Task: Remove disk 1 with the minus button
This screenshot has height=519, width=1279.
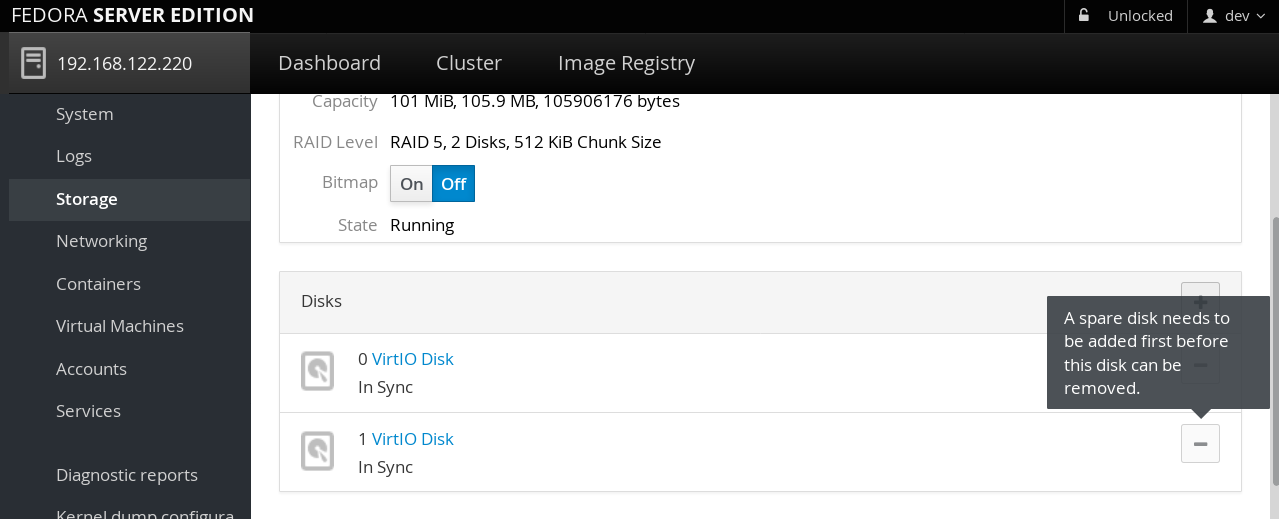Action: pyautogui.click(x=1200, y=443)
